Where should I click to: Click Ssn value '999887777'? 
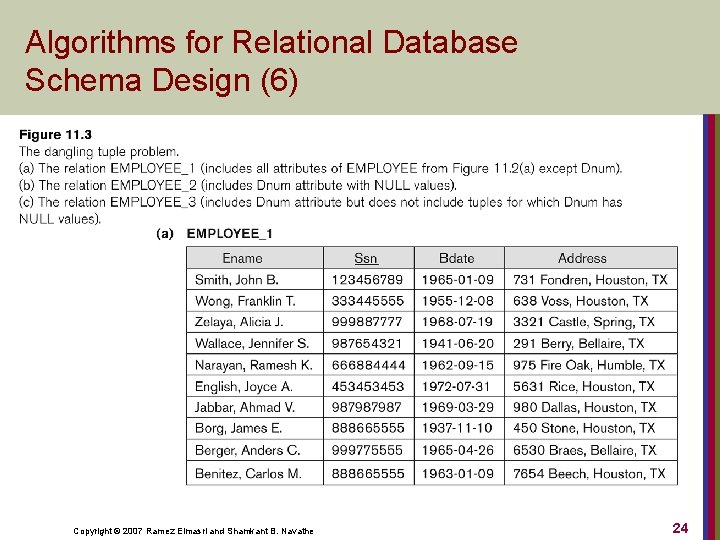(x=367, y=322)
